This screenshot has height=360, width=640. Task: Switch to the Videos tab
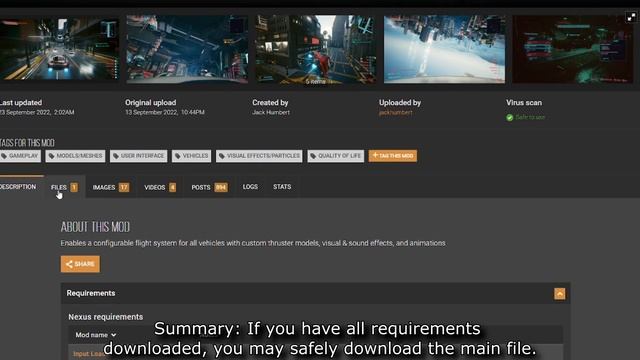160,187
